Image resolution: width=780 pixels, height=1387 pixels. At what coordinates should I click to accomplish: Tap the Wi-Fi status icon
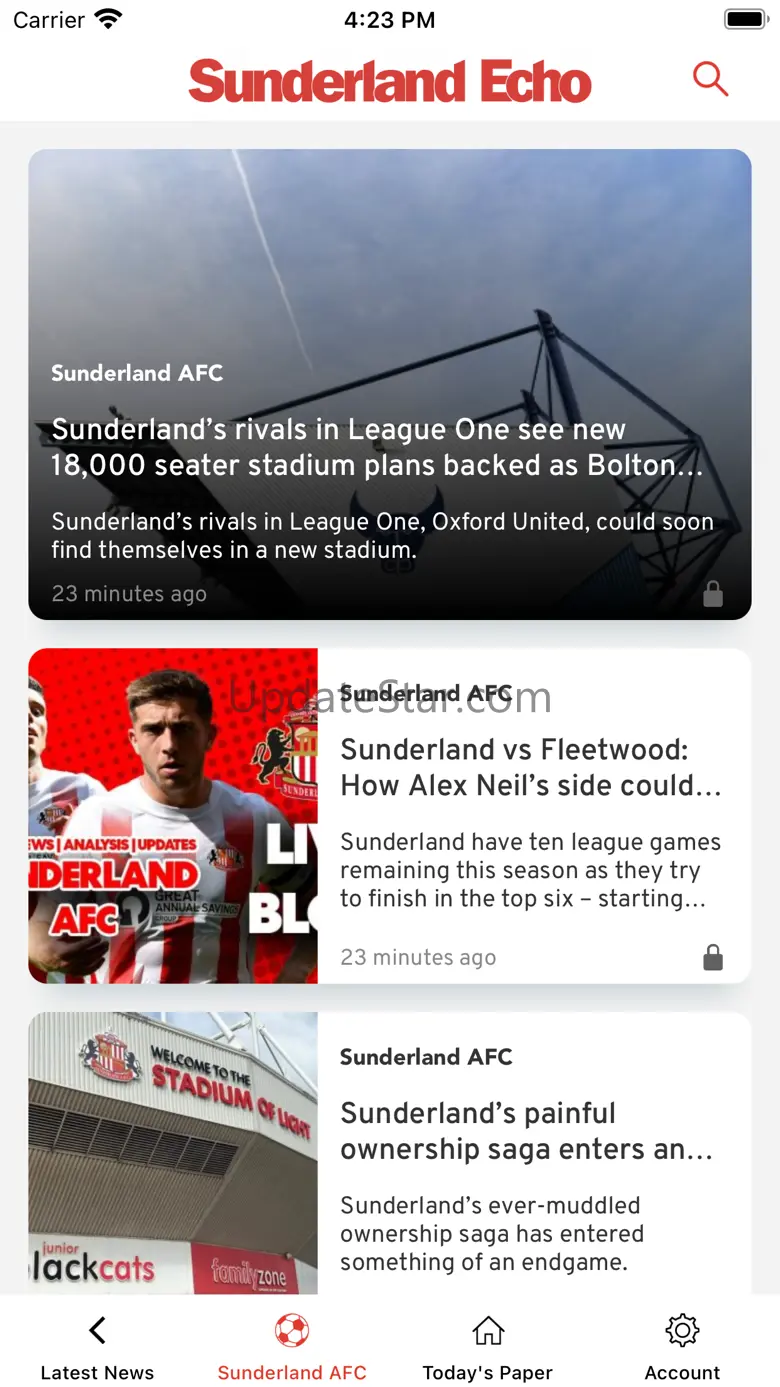pos(107,19)
